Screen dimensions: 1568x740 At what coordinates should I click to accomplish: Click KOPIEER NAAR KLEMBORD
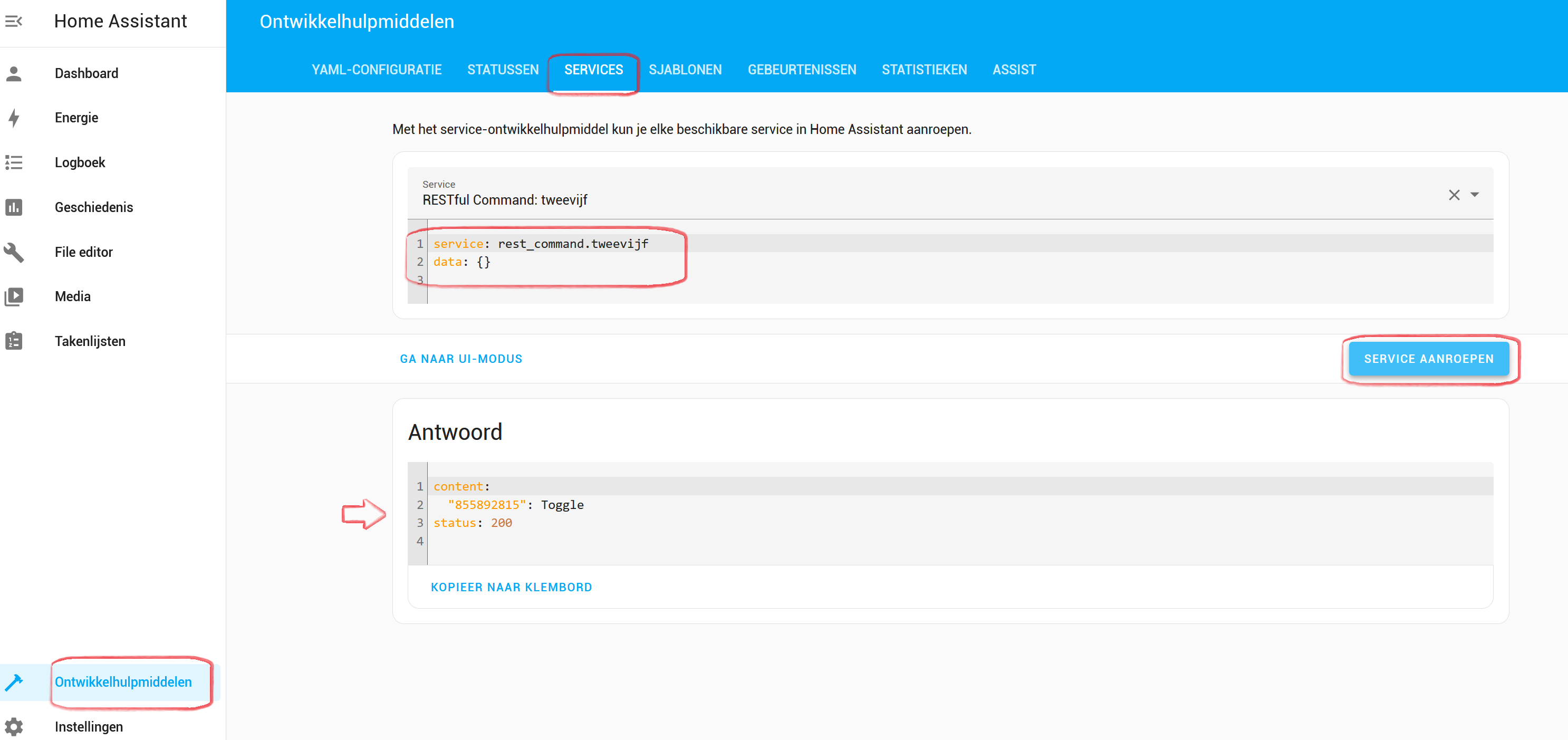(x=511, y=587)
